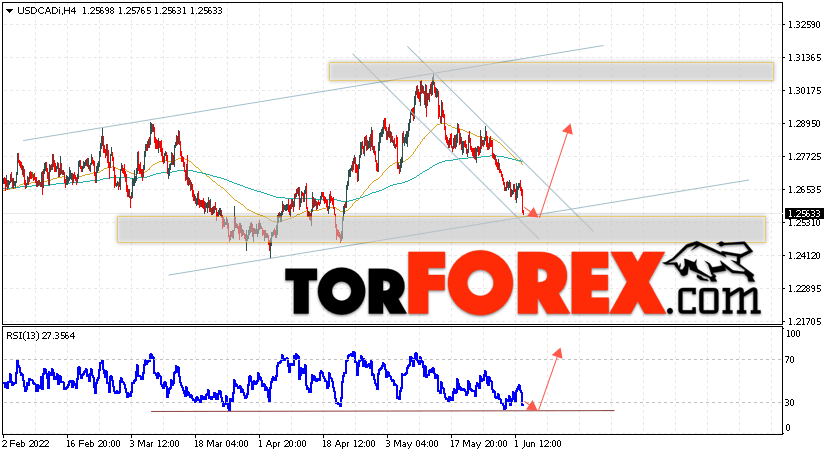Select the 1.21705 price axis label
The image size is (828, 455).
804,321
